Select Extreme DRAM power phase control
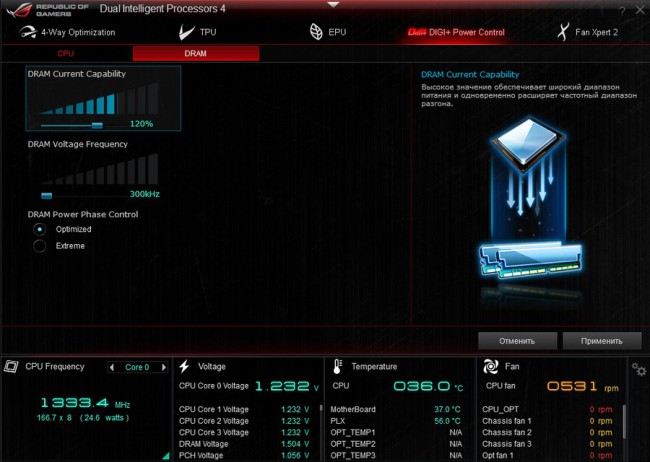 (40, 246)
